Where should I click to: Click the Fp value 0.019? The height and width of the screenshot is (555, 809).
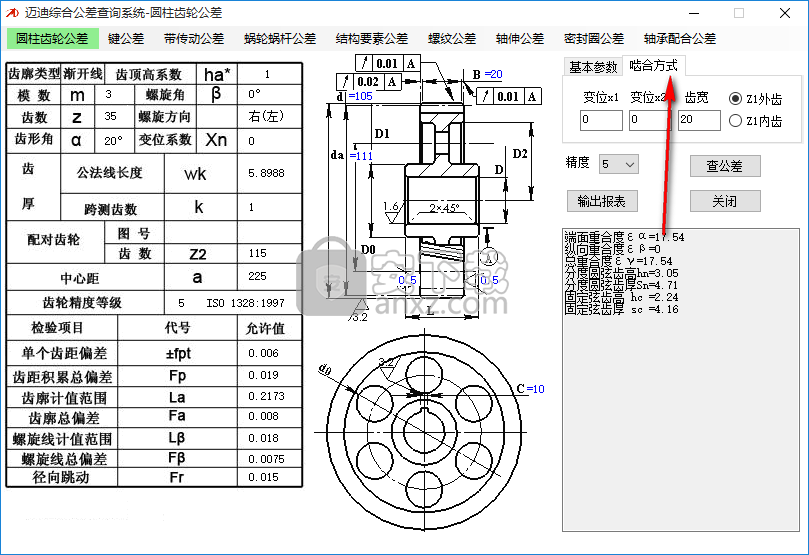coord(263,375)
